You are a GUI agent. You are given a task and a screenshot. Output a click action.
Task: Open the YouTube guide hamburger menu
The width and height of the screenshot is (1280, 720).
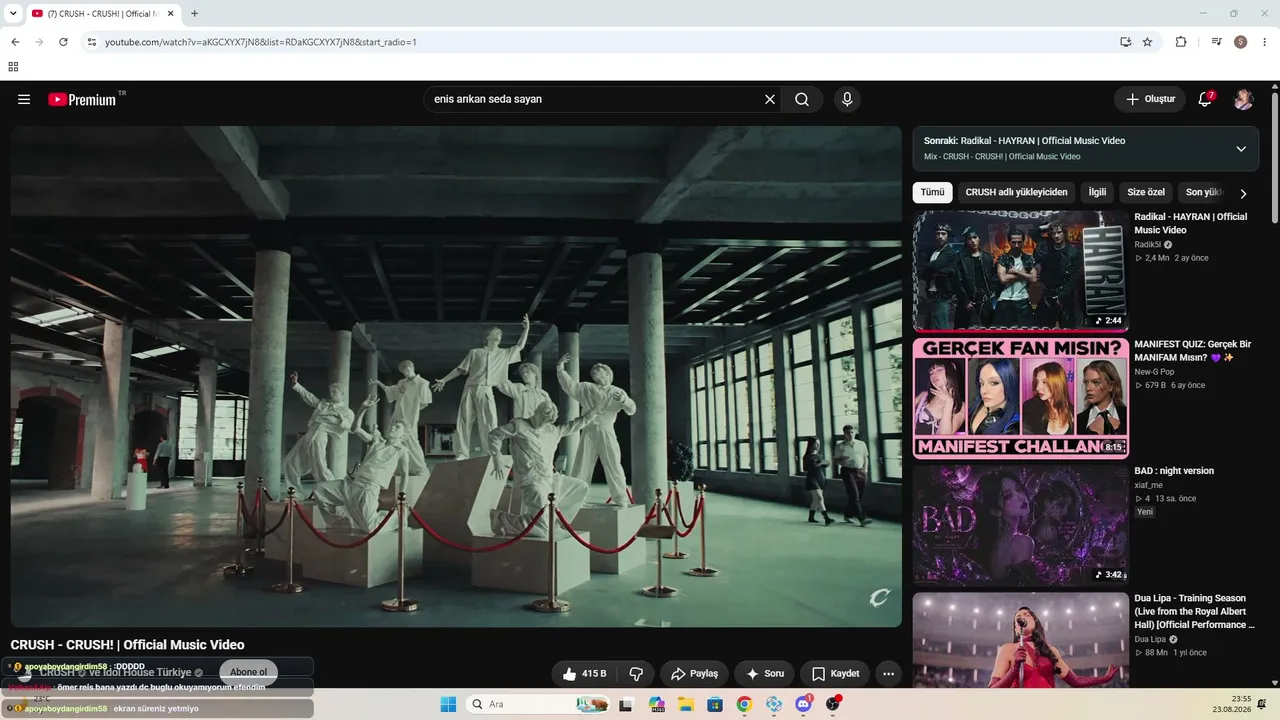(x=24, y=99)
